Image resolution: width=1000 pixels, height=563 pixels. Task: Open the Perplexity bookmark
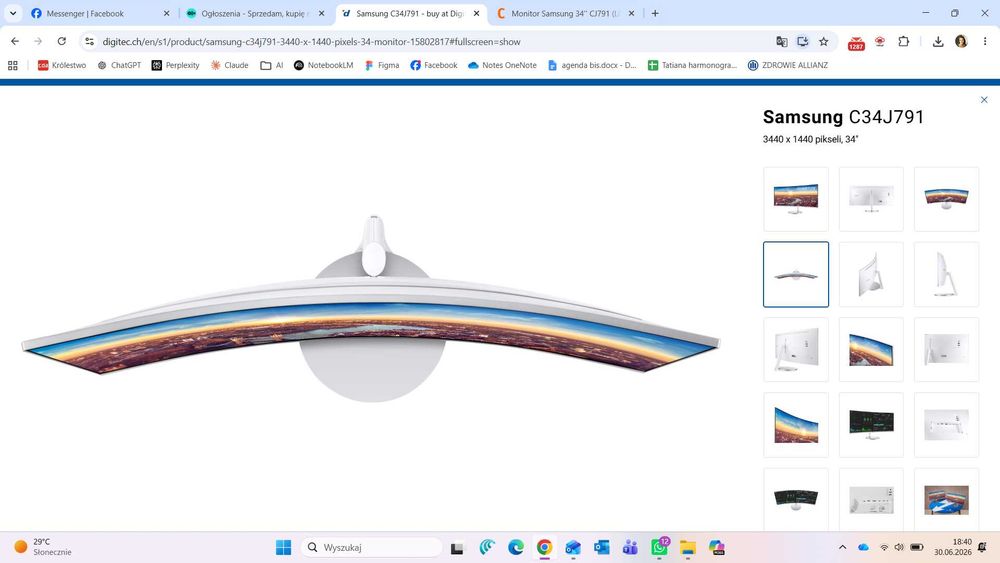(175, 65)
